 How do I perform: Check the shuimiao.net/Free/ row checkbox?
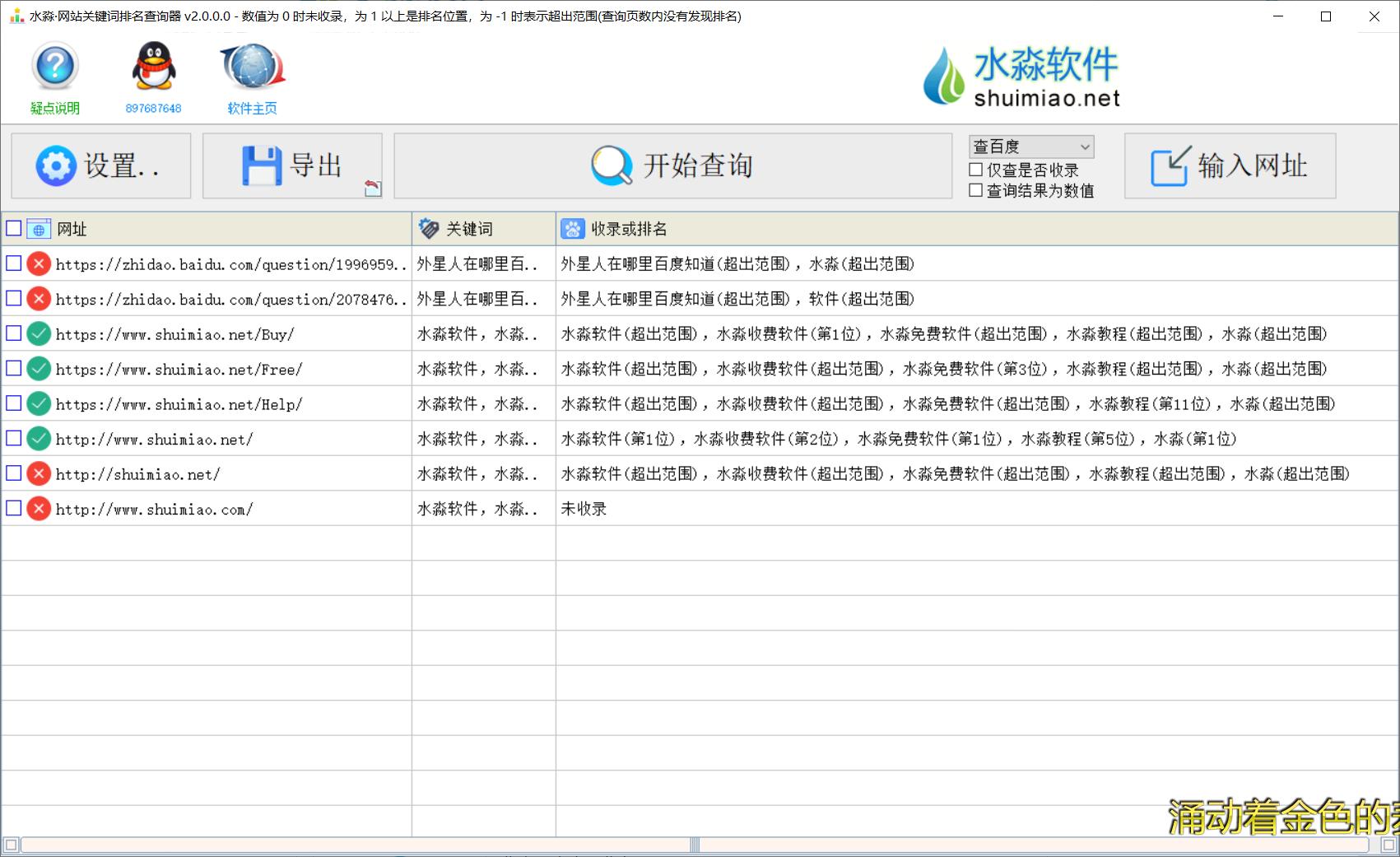(14, 368)
